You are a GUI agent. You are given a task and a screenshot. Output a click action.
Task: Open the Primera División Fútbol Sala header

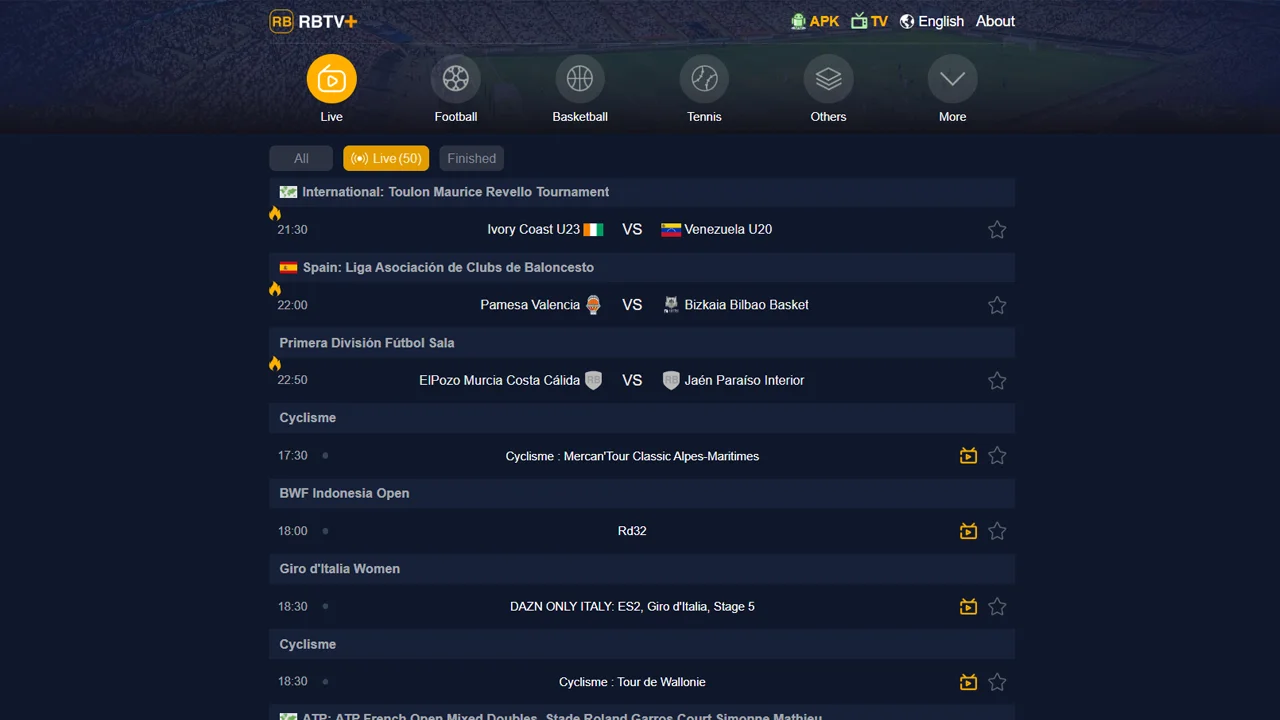(x=642, y=343)
